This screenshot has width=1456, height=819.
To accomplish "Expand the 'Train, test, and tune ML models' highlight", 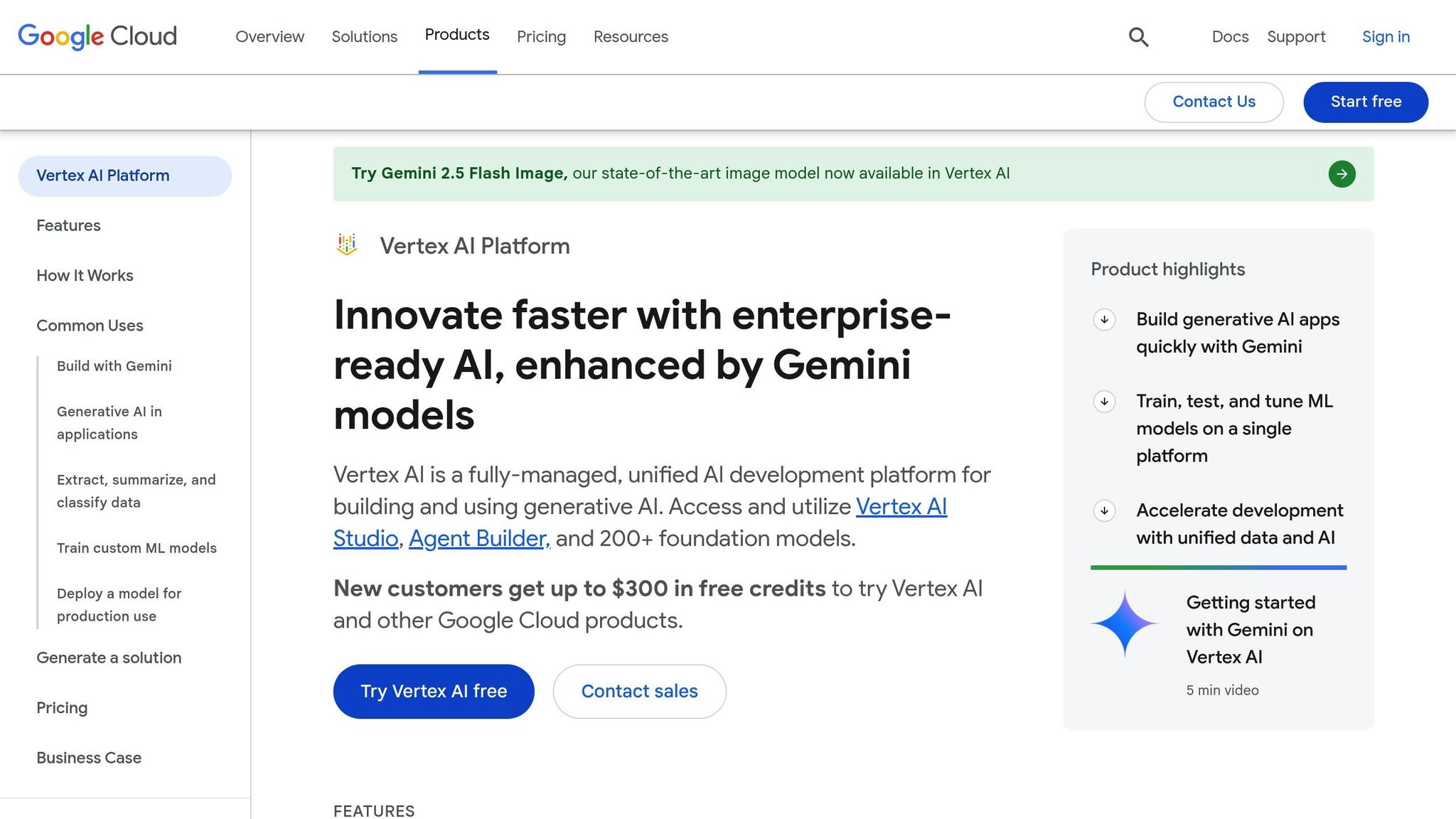I will tap(1103, 402).
